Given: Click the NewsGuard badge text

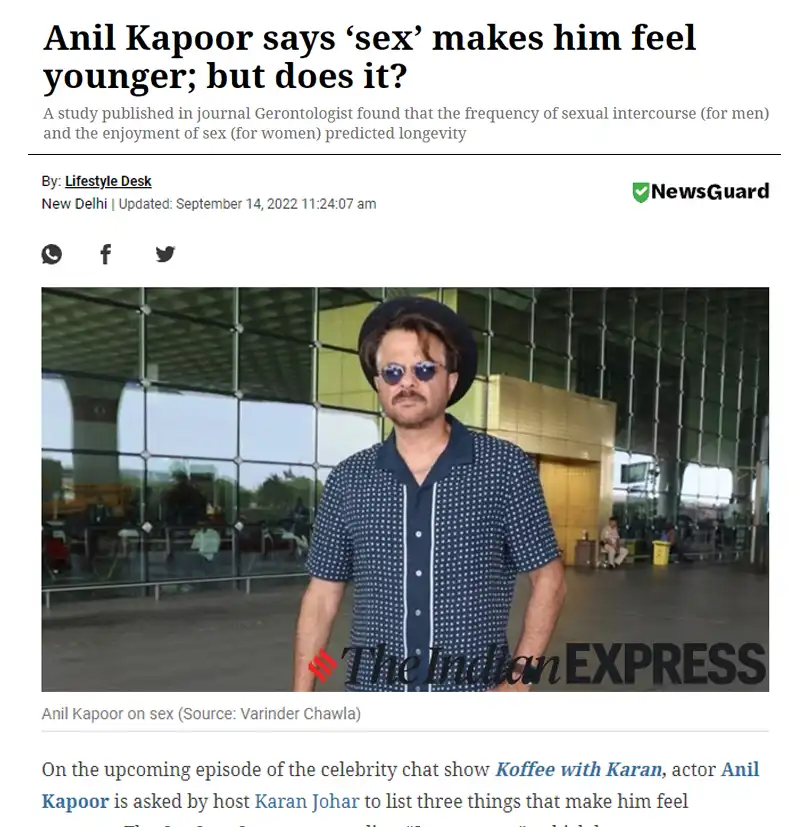Looking at the screenshot, I should point(710,191).
